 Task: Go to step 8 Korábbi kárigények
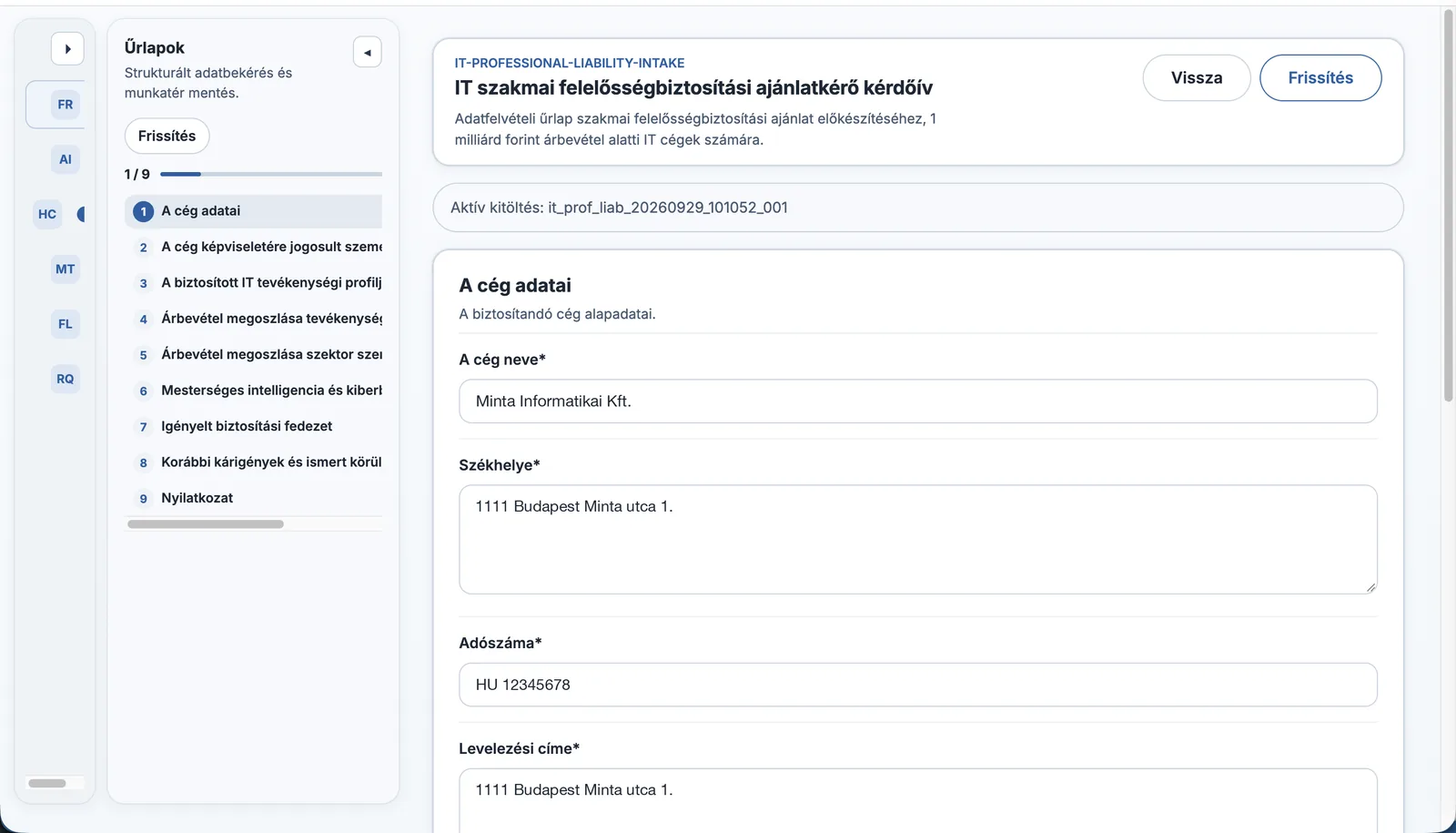(253, 462)
